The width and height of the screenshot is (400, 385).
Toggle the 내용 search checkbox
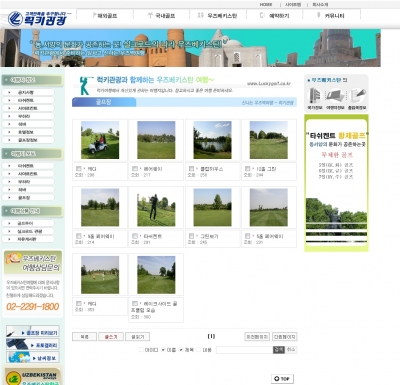pos(199,350)
